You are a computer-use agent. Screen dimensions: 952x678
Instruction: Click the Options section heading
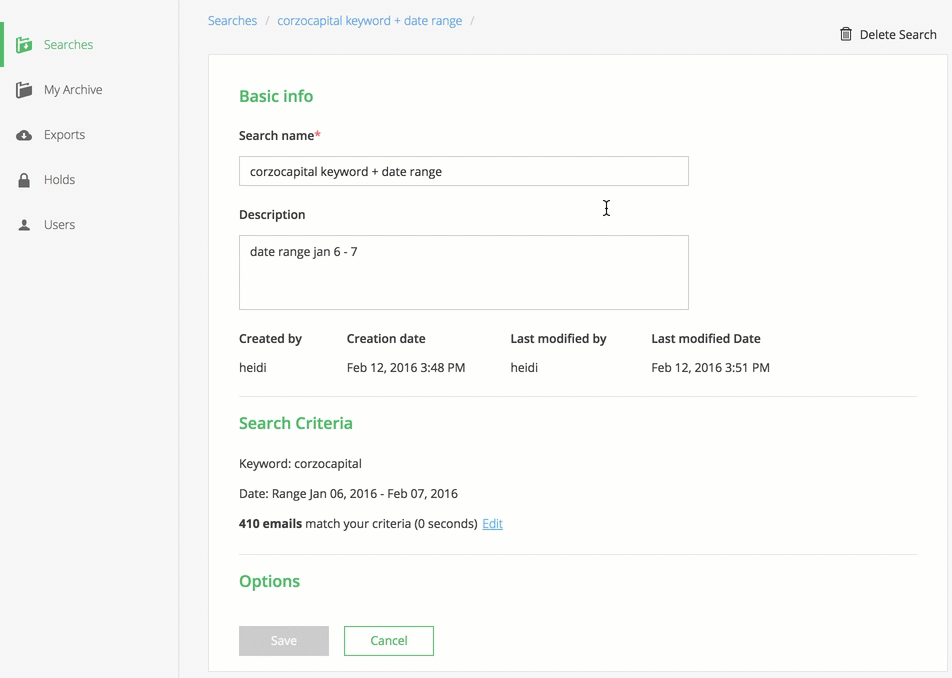tap(269, 581)
